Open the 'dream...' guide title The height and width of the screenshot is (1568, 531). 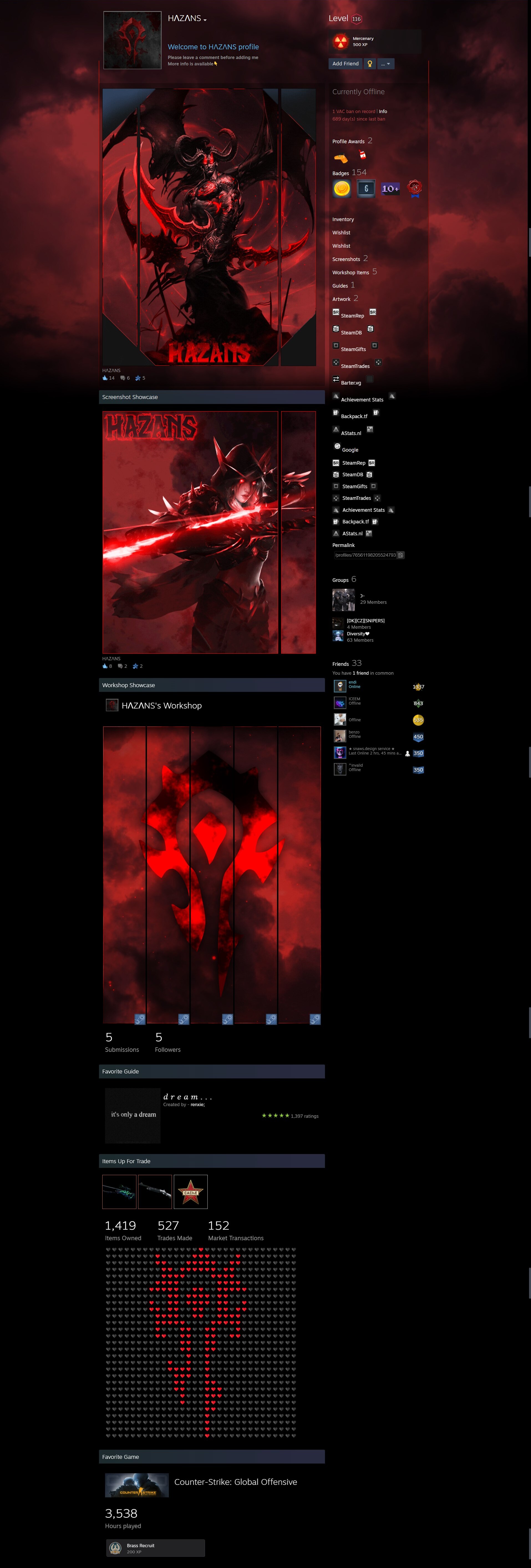tap(187, 1097)
